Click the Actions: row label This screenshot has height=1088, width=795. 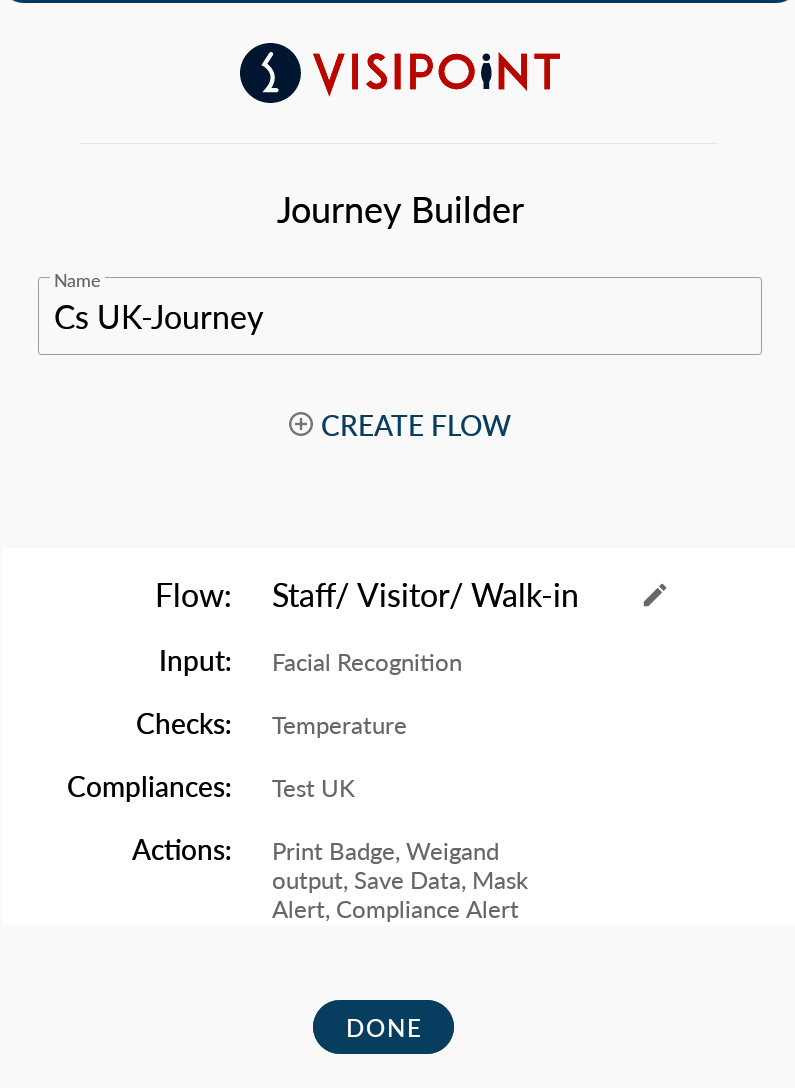point(182,851)
